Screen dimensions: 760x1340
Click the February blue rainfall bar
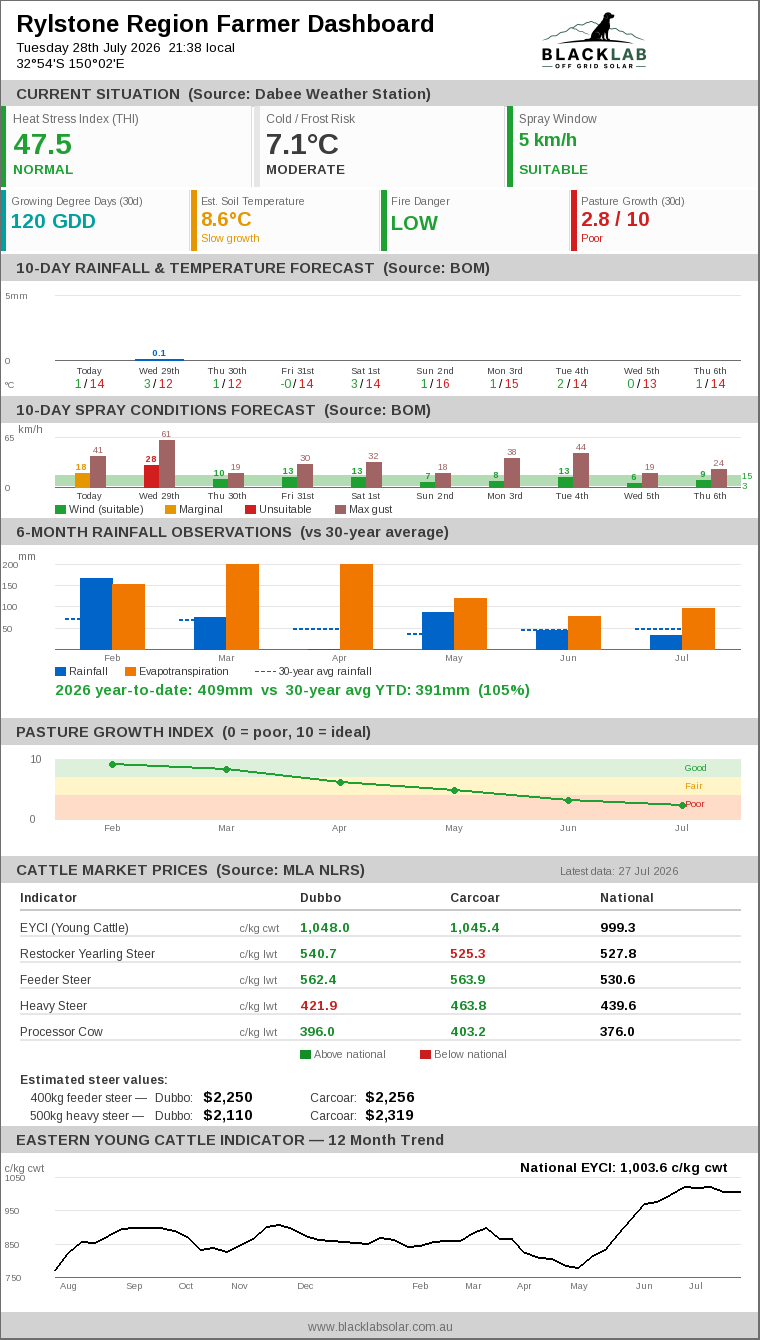click(96, 614)
